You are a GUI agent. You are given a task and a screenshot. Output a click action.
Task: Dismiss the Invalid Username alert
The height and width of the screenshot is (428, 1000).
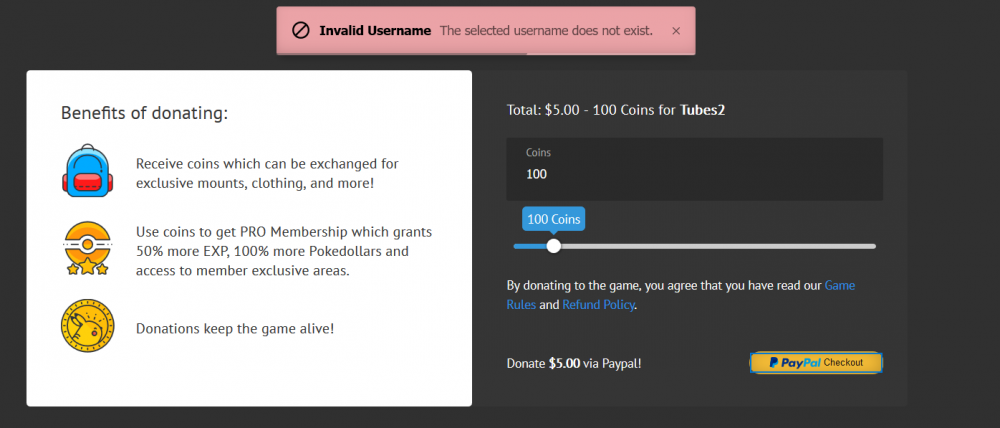click(676, 31)
